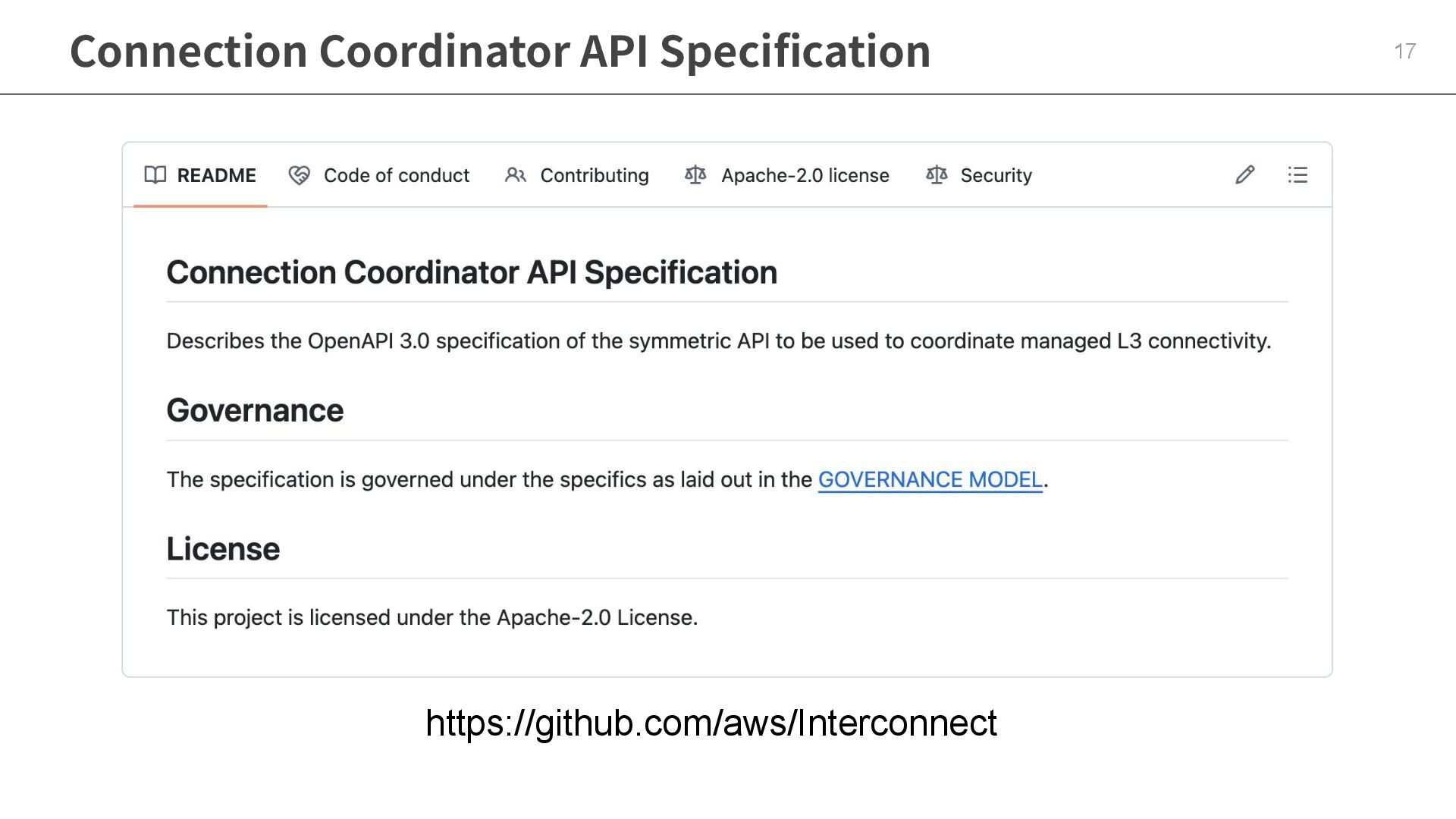Open the README outline list icon

pos(1298,175)
